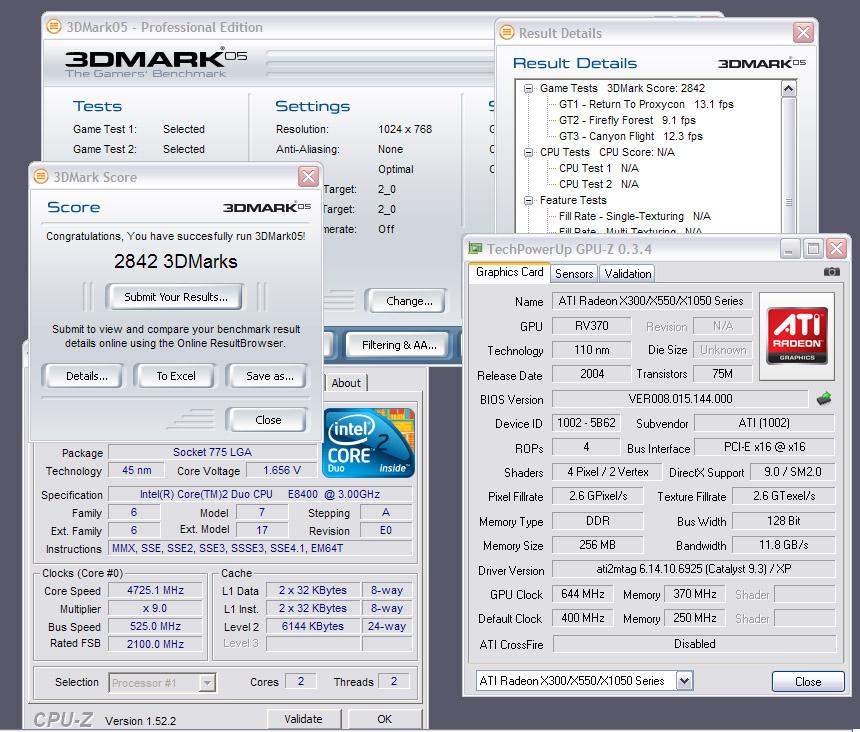This screenshot has width=860, height=732.
Task: Open Filtering & AA settings
Action: (399, 345)
